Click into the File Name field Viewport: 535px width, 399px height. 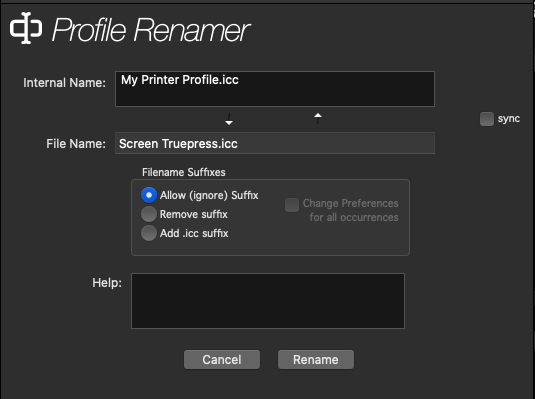point(275,143)
